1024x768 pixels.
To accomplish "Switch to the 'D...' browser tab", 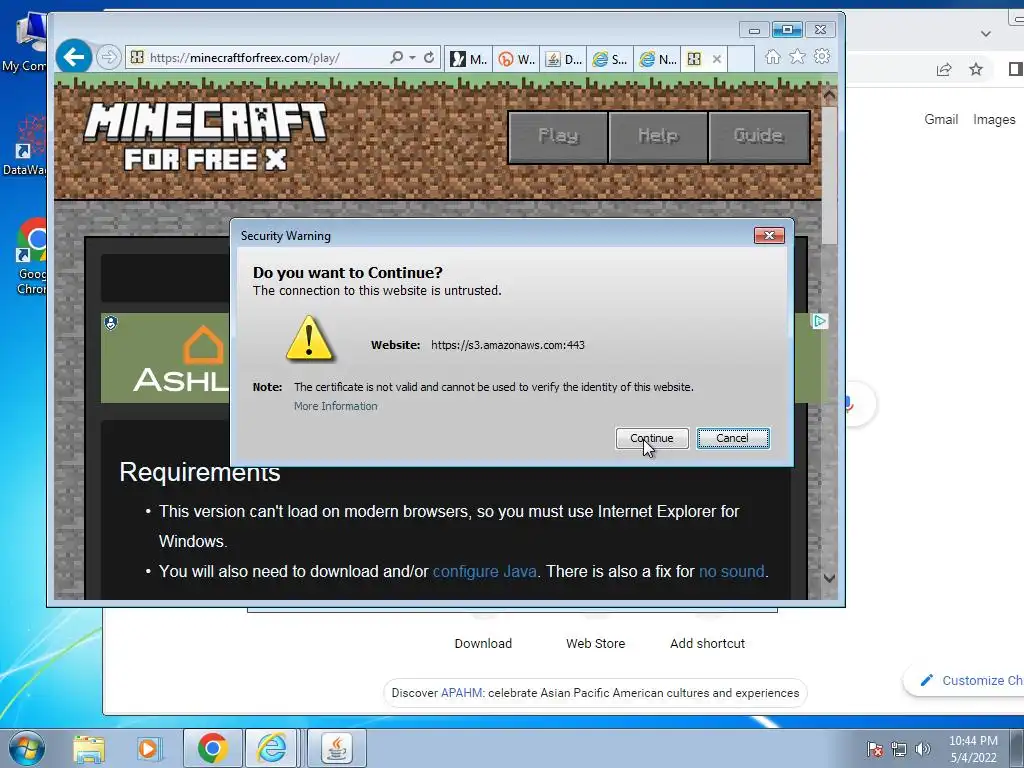I will pos(564,59).
